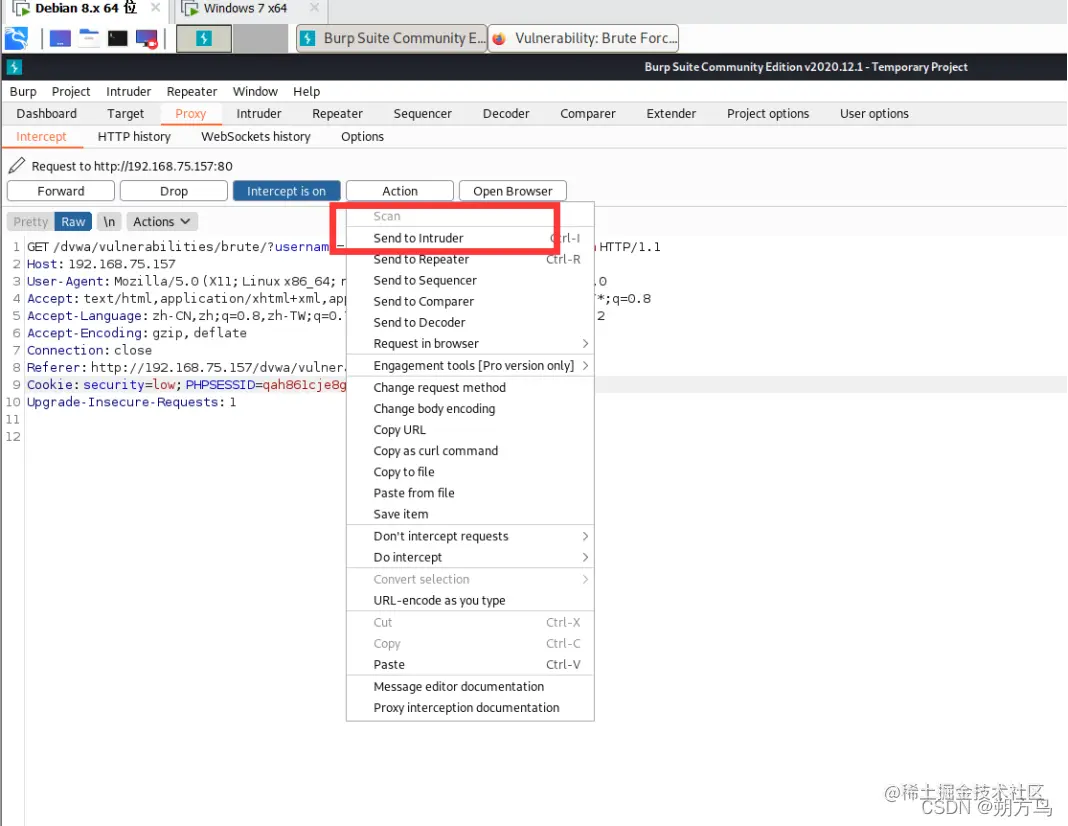Viewport: 1068px width, 826px height.
Task: Select Save item menu entry
Action: point(470,514)
